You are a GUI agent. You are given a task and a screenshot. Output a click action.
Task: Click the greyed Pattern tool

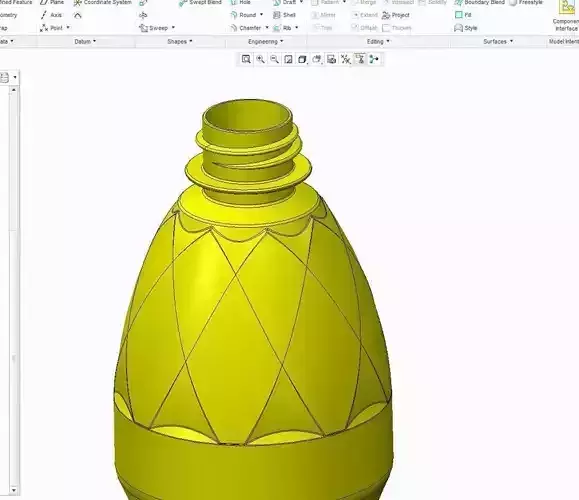pos(325,2)
